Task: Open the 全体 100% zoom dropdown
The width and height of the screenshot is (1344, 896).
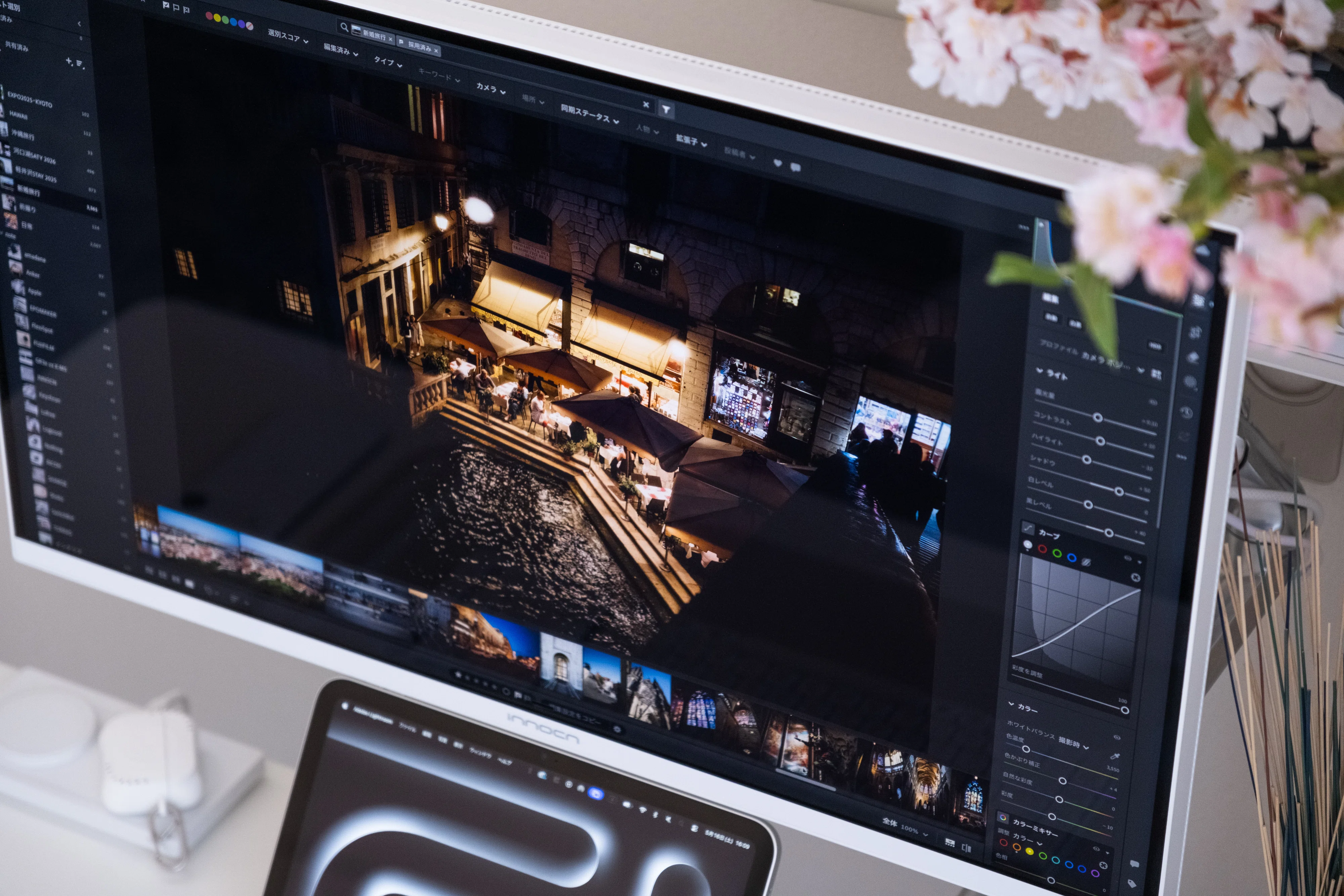Action: [x=905, y=827]
